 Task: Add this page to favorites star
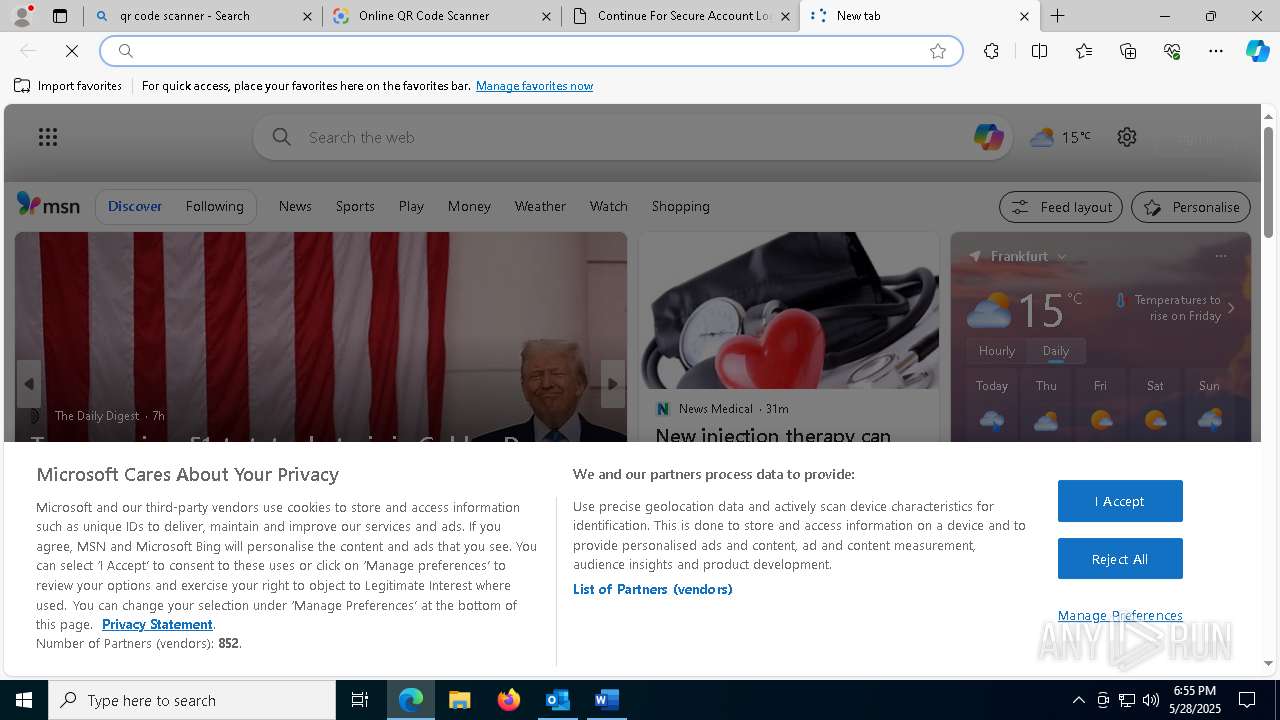(x=938, y=51)
